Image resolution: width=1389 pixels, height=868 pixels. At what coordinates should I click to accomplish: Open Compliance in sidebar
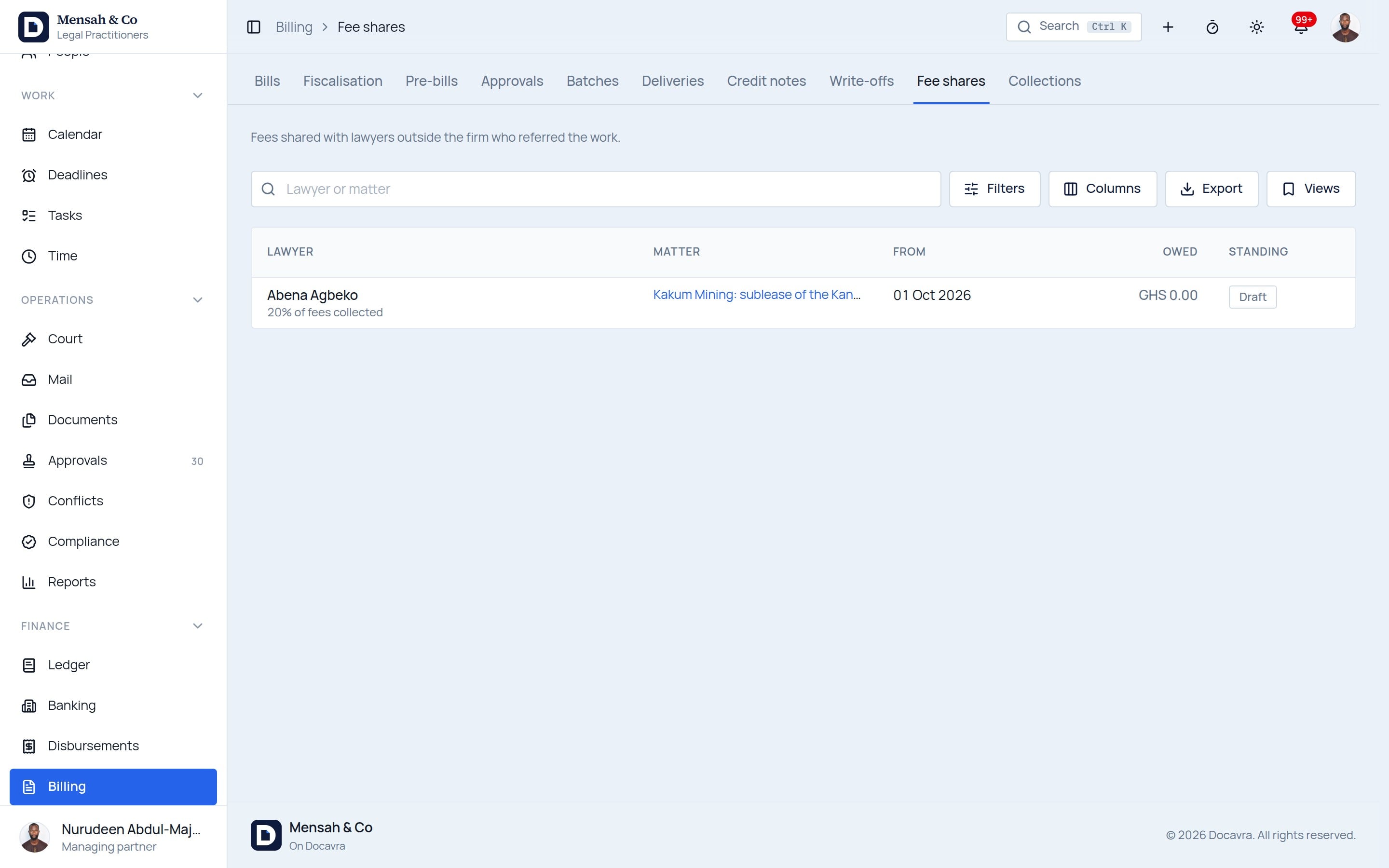coord(113,542)
